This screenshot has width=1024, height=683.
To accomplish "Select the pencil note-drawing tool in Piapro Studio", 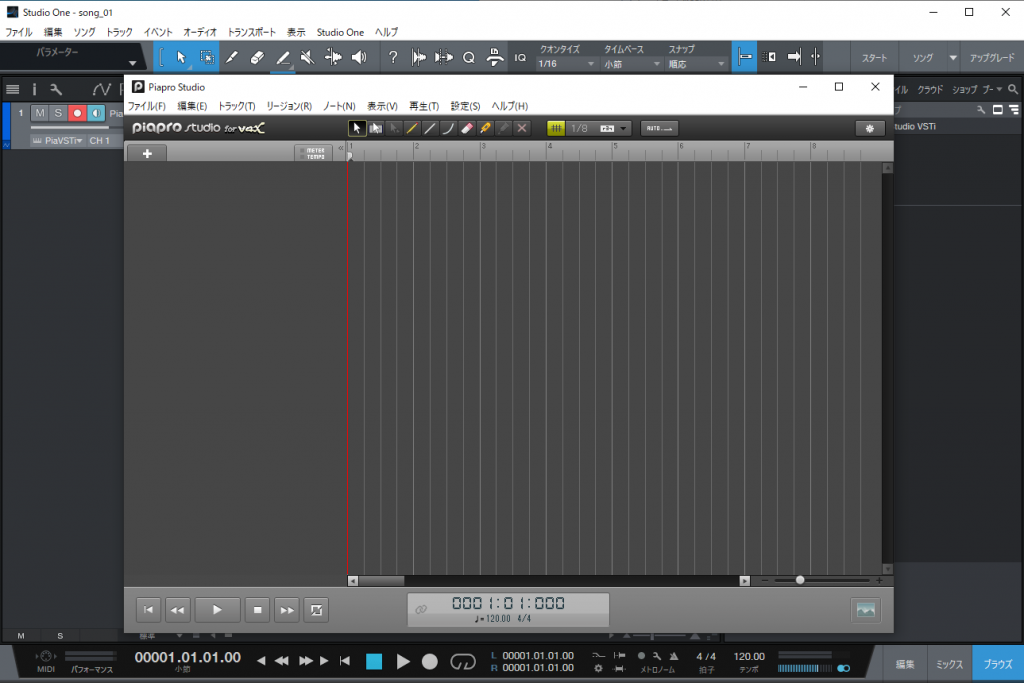I will 412,128.
